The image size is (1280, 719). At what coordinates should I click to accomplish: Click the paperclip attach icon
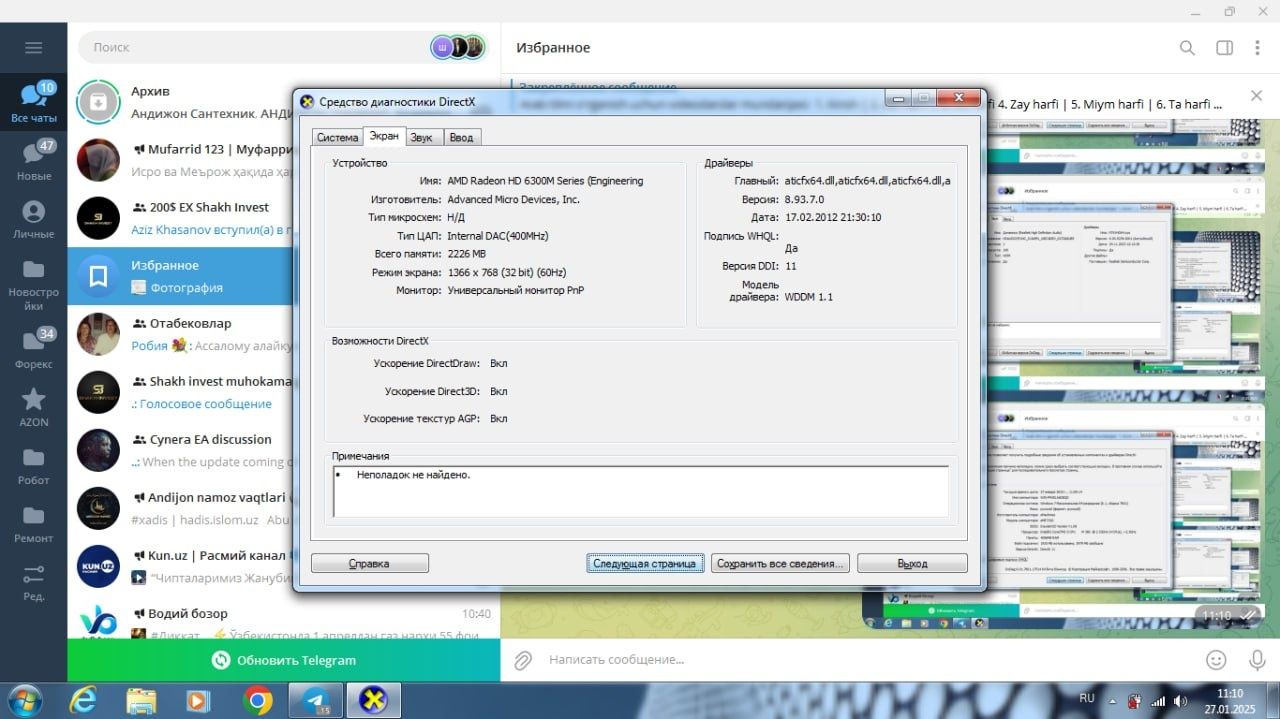click(x=522, y=660)
